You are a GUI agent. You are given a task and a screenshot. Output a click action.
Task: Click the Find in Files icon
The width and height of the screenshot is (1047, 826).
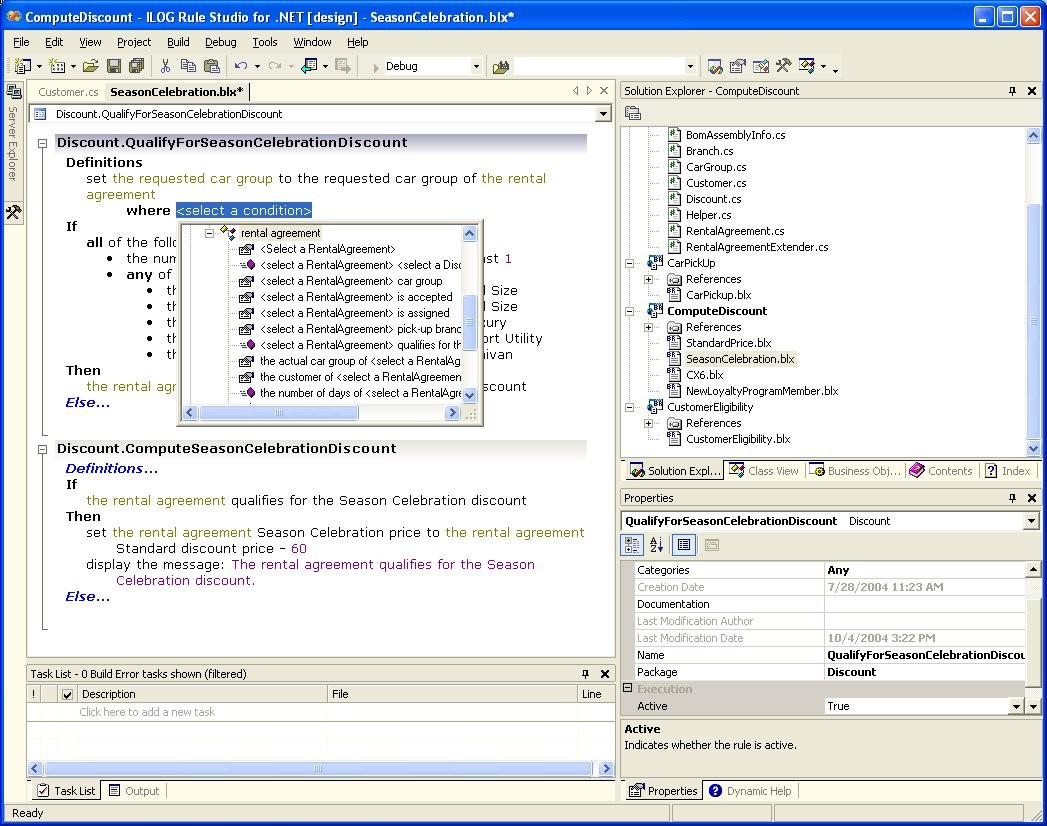click(501, 66)
